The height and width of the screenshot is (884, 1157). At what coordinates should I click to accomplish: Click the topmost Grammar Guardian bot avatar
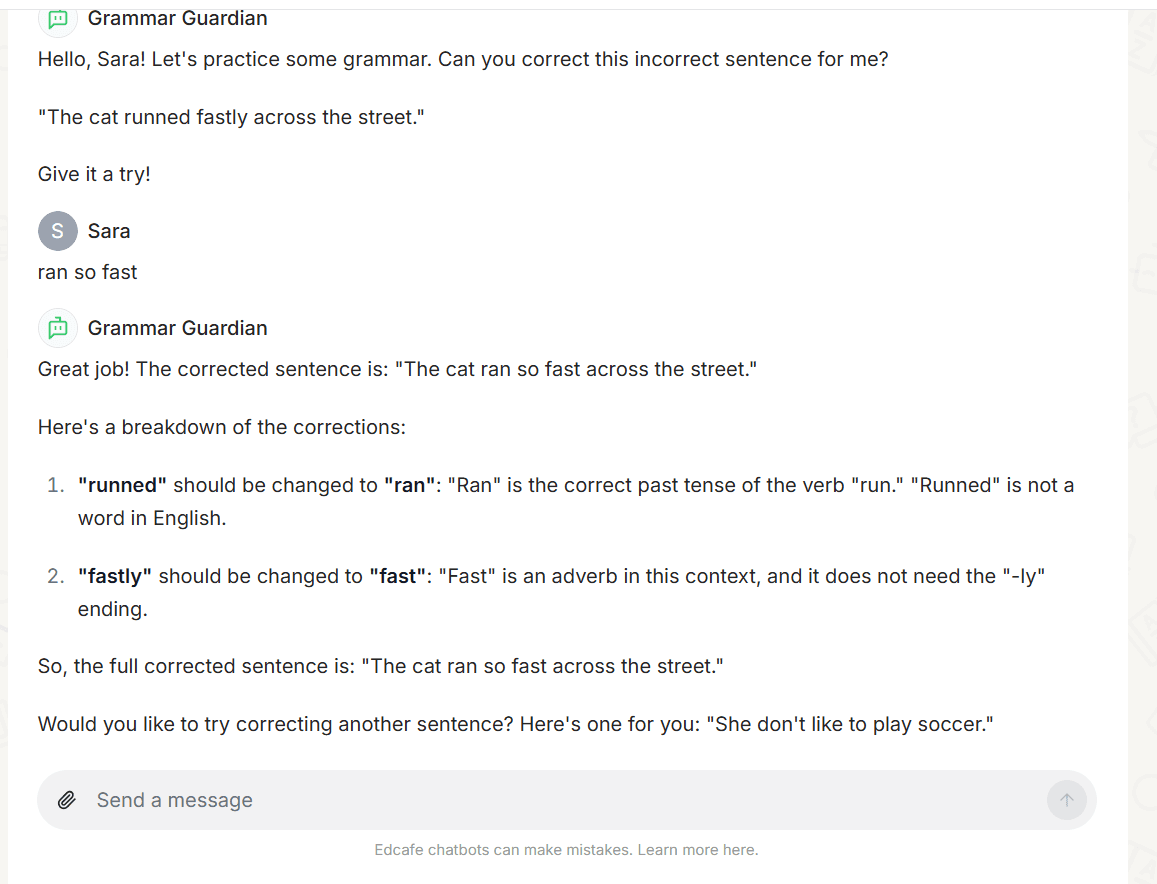tap(58, 18)
